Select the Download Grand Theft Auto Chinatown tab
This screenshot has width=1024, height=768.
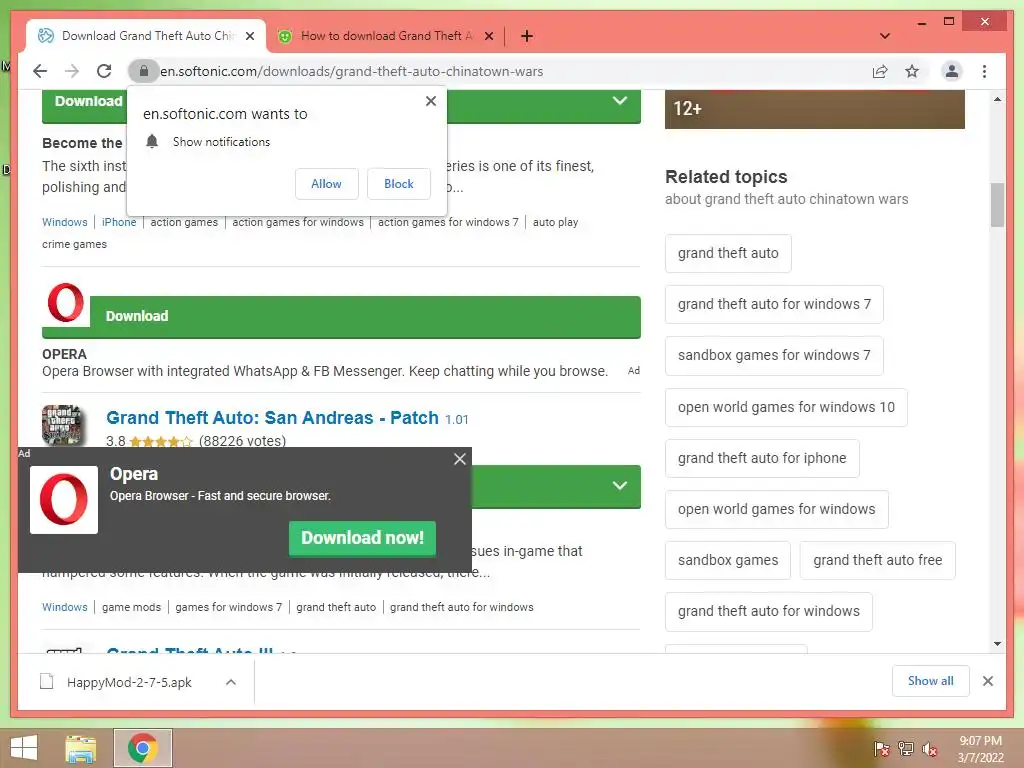coord(147,36)
